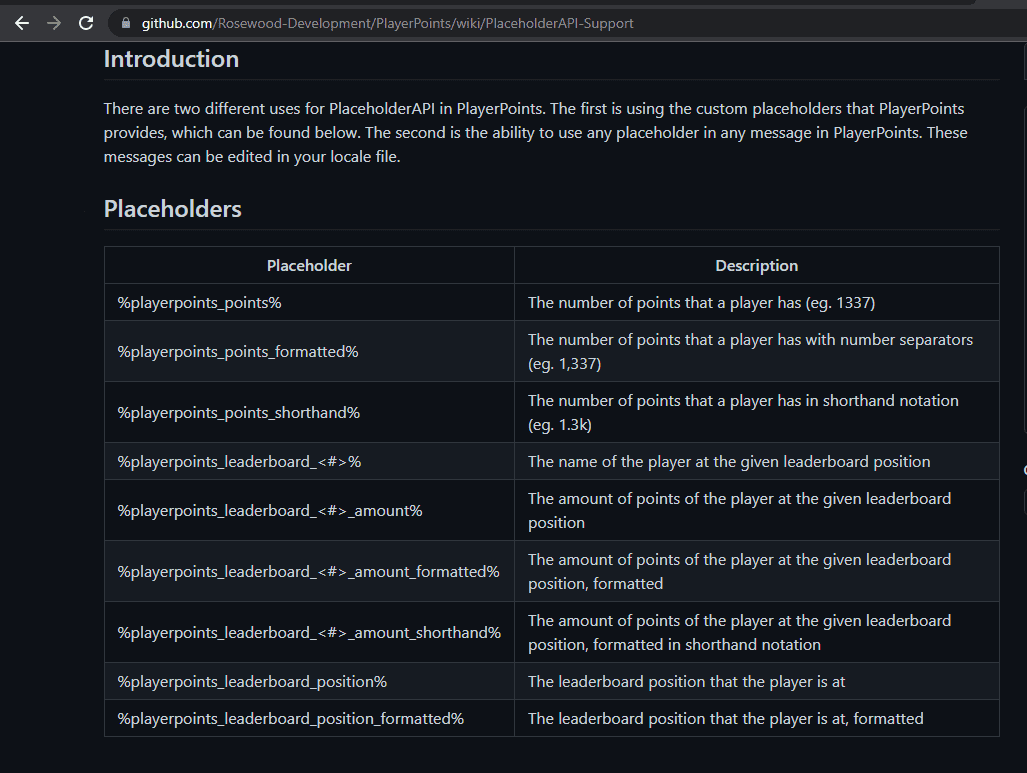The image size is (1027, 773).
Task: Click the browser forward arrow
Action: point(54,23)
